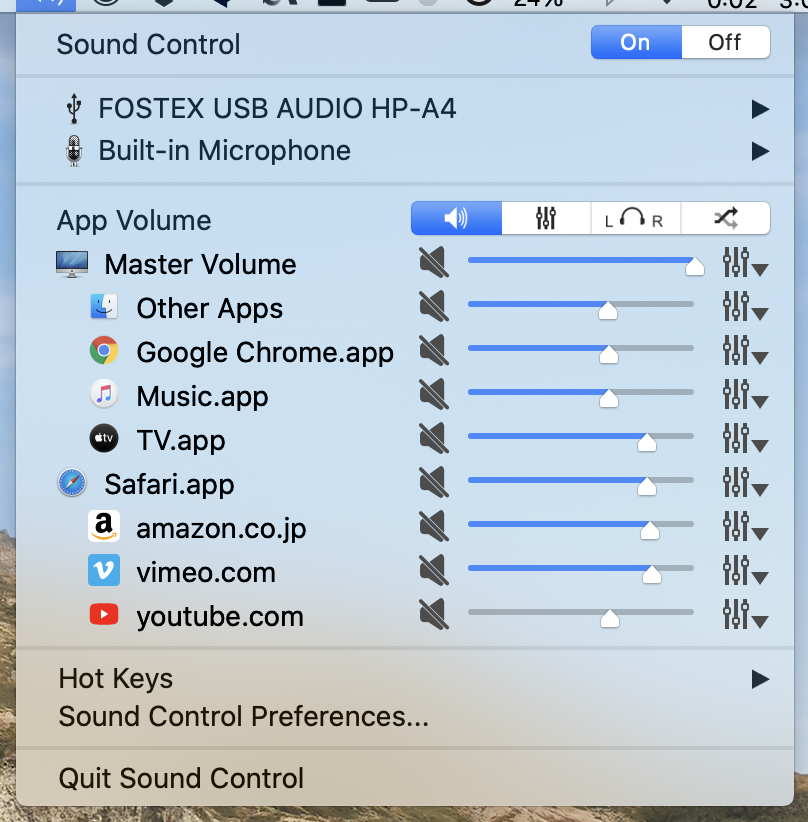808x822 pixels.
Task: Expand FOSTEX USB AUDIO HP-A4 submenu arrow
Action: (760, 109)
